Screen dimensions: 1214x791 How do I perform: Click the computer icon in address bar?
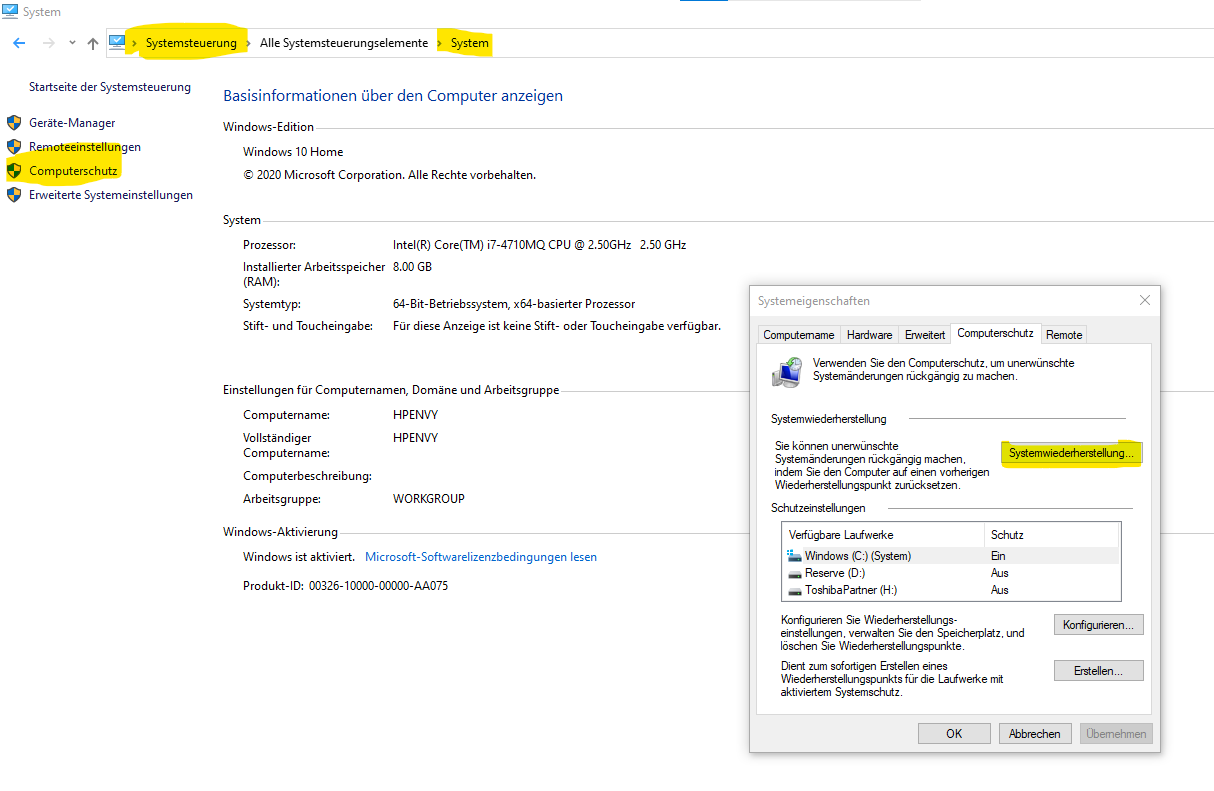[117, 42]
